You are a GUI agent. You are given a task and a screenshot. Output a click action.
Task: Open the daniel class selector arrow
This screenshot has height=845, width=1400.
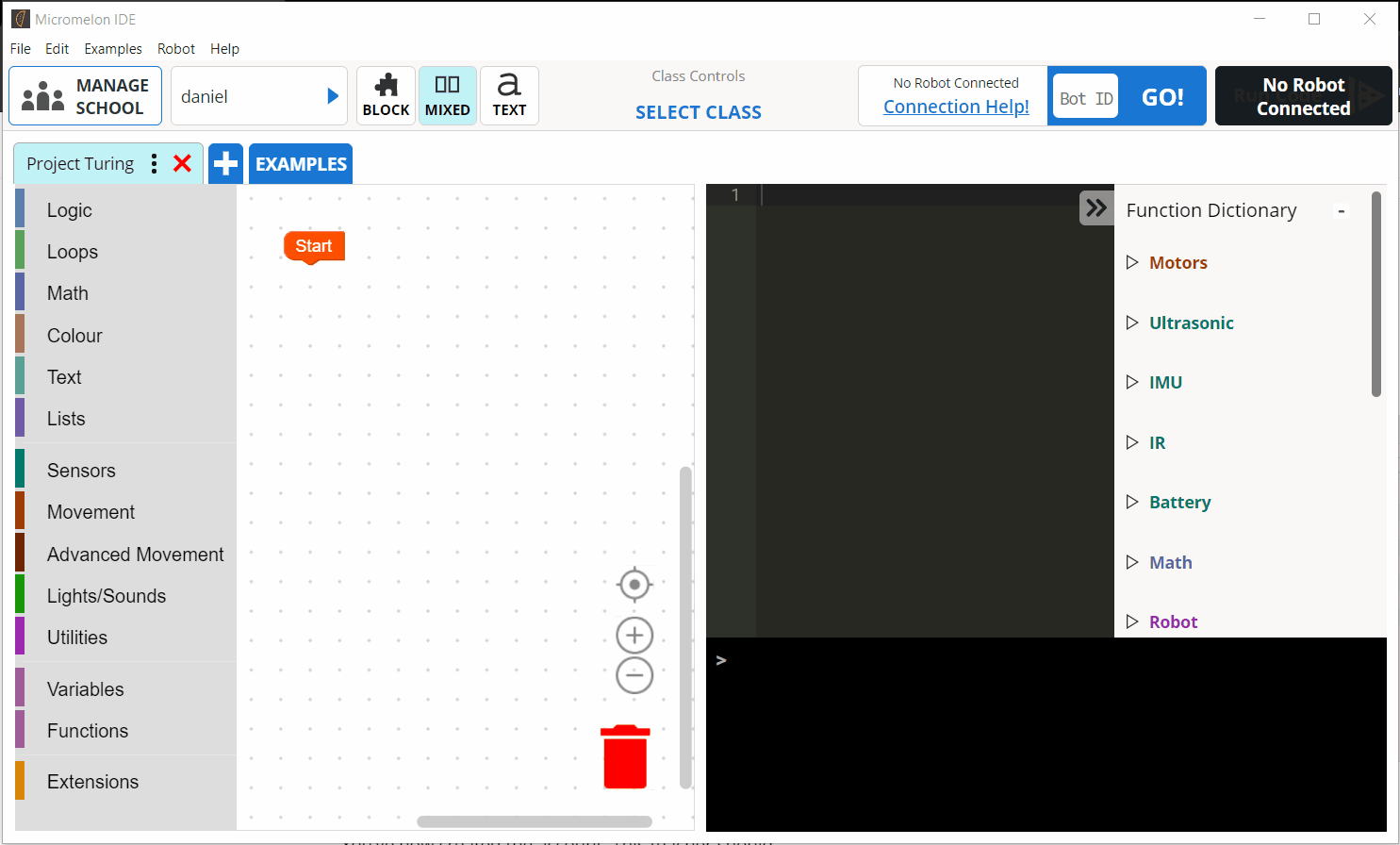click(x=332, y=94)
